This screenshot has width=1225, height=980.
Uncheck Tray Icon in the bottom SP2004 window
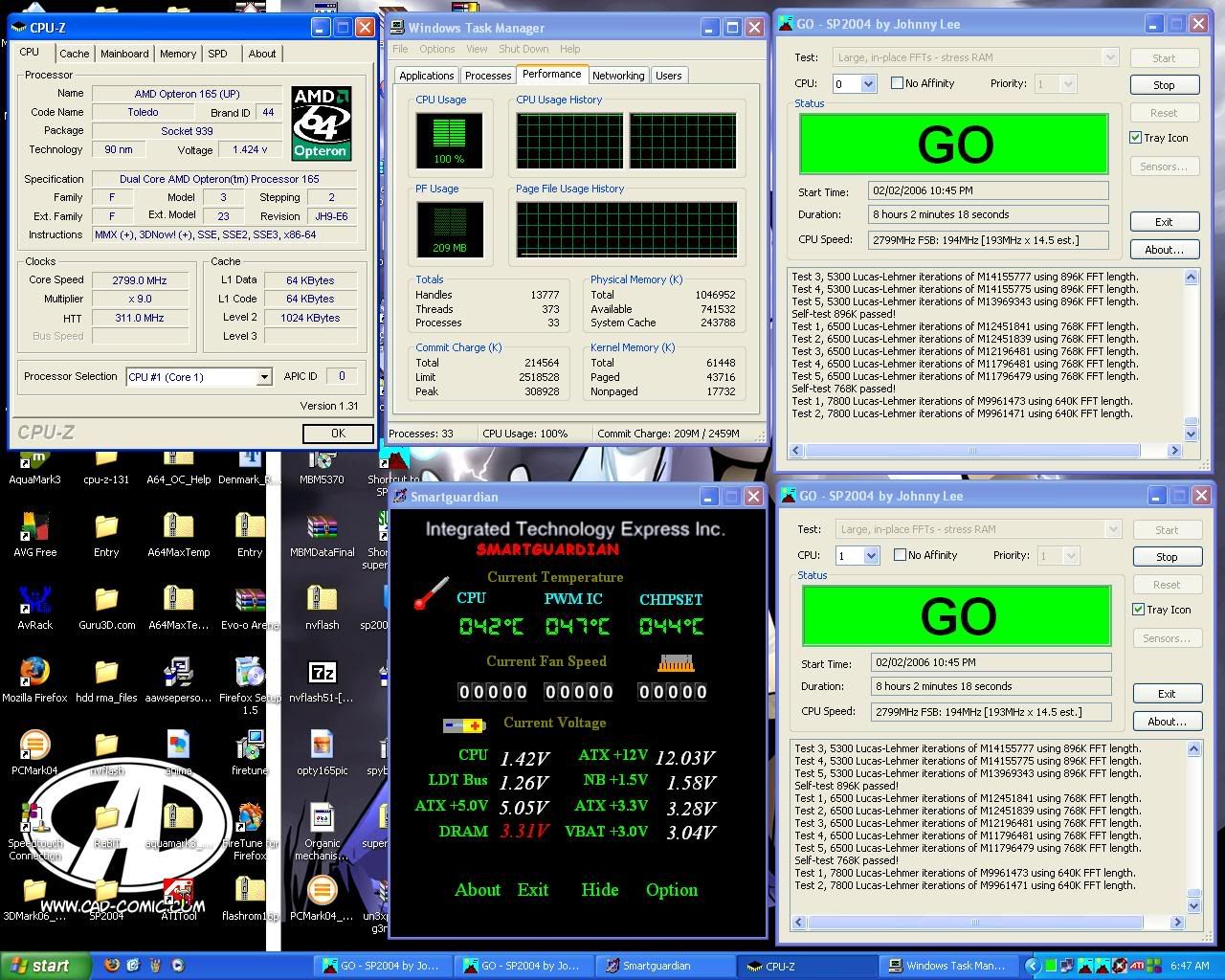pos(1139,610)
